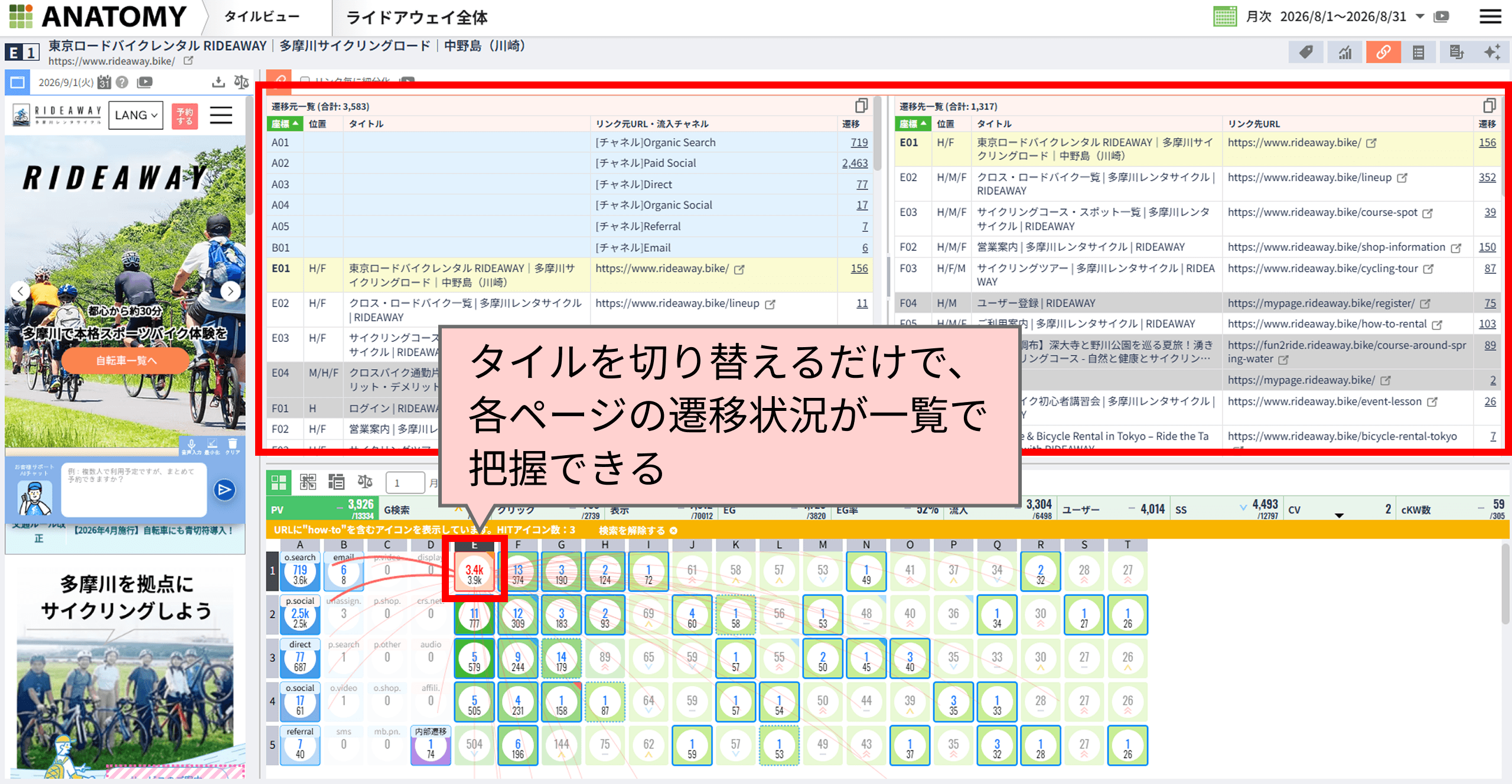Select the green tile grid view icon

coord(279,482)
